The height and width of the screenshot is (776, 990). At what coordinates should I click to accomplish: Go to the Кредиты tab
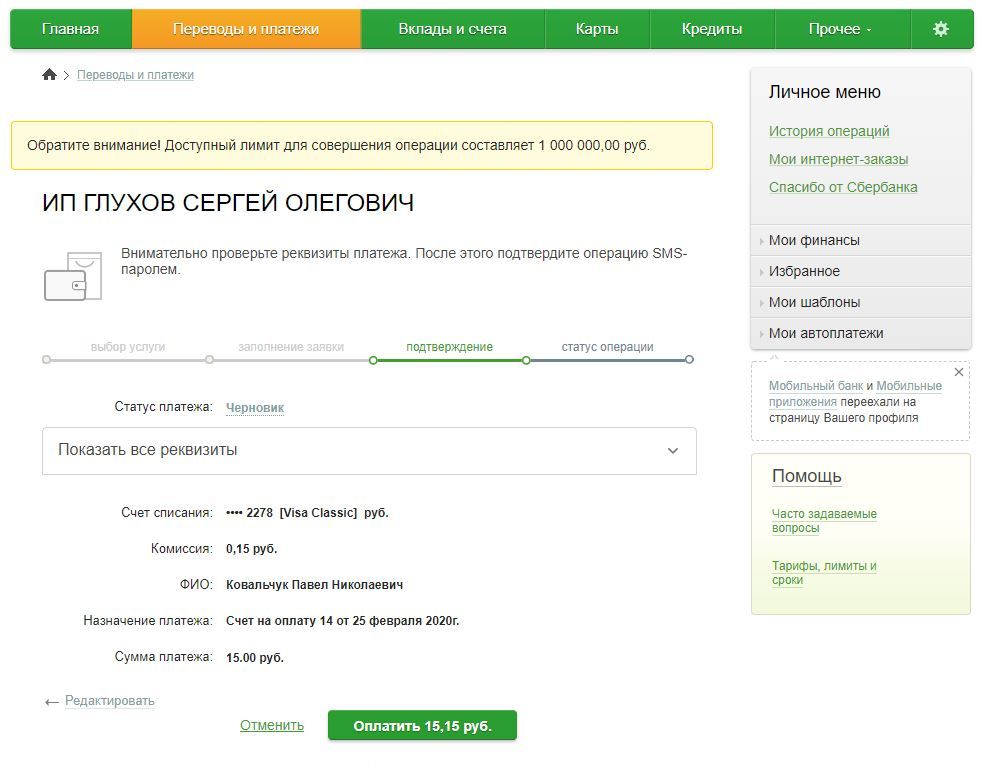712,29
